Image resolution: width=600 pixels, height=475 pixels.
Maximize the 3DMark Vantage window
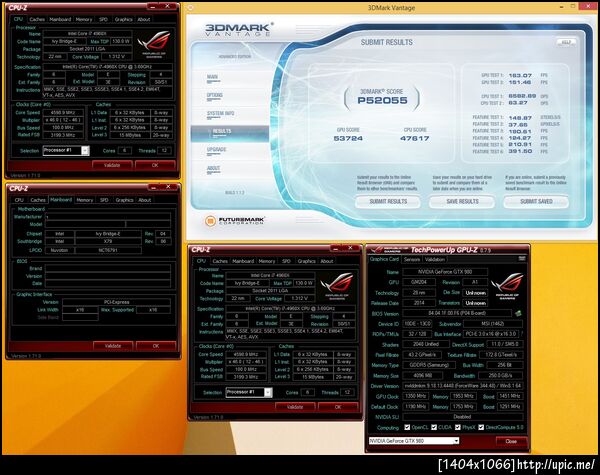[573, 7]
